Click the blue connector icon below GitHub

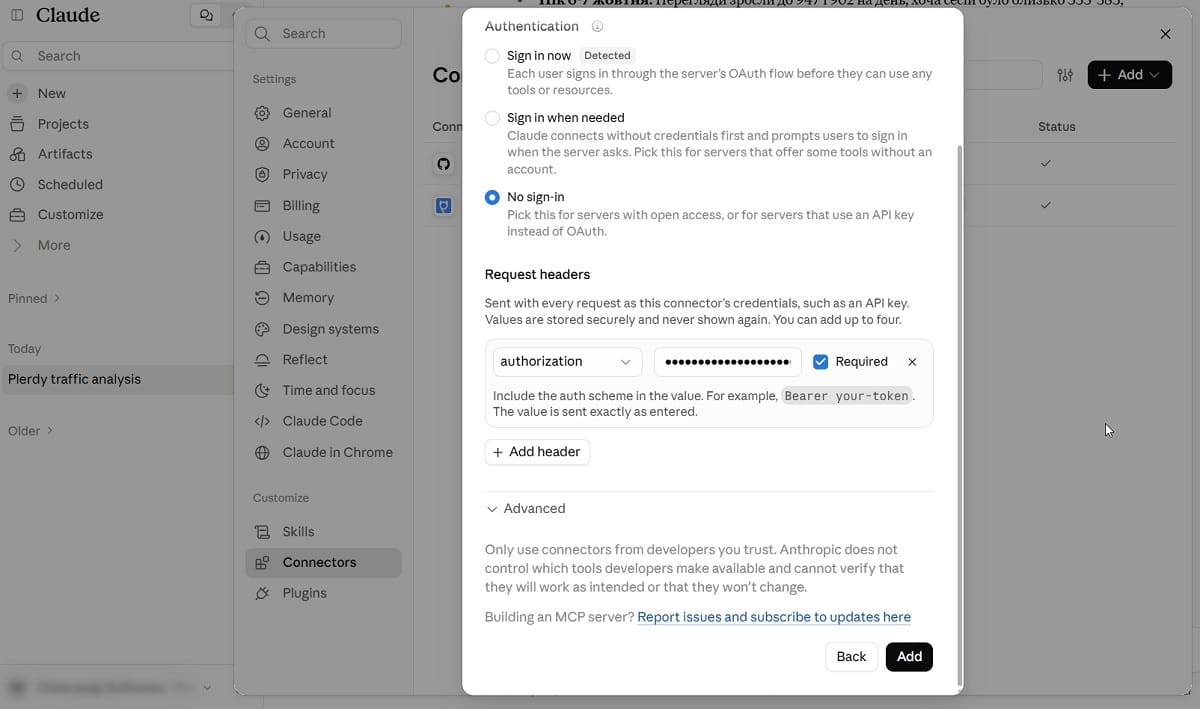(444, 205)
